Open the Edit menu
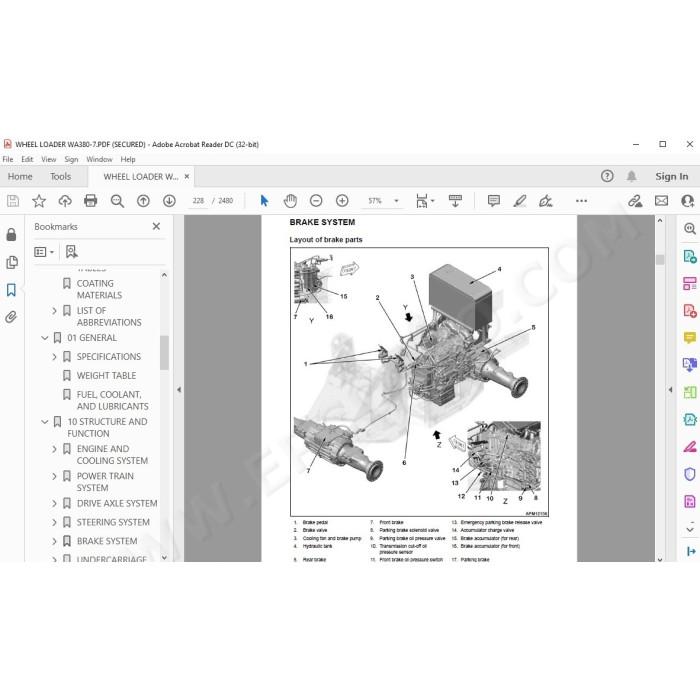This screenshot has height=700, width=700. pyautogui.click(x=27, y=159)
